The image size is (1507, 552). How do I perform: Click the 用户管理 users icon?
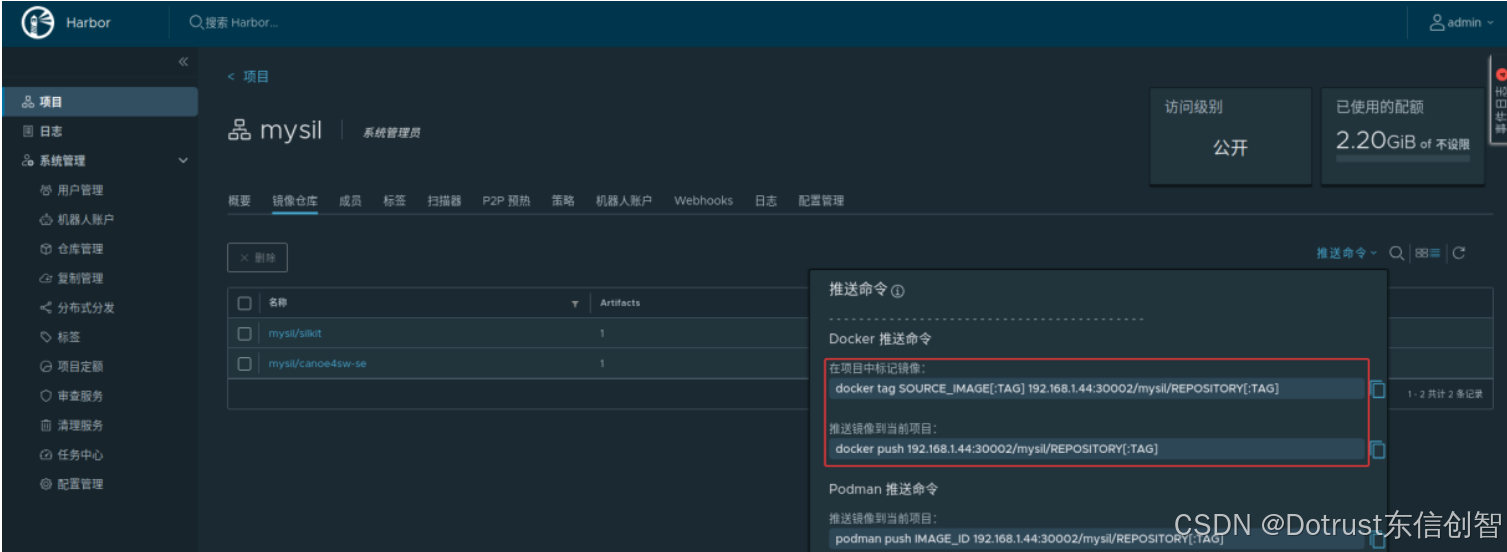tap(45, 190)
